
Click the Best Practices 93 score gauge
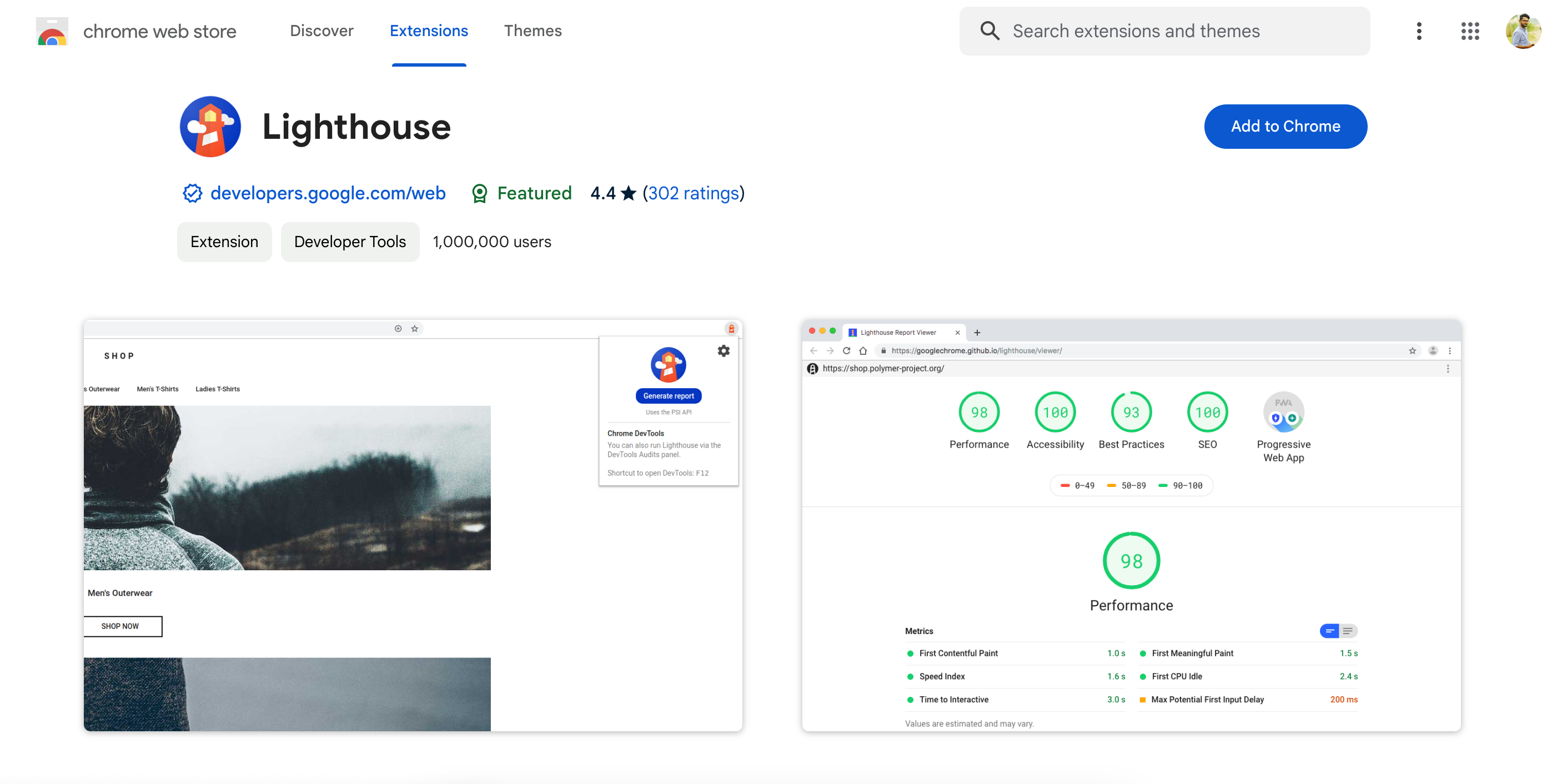point(1132,412)
